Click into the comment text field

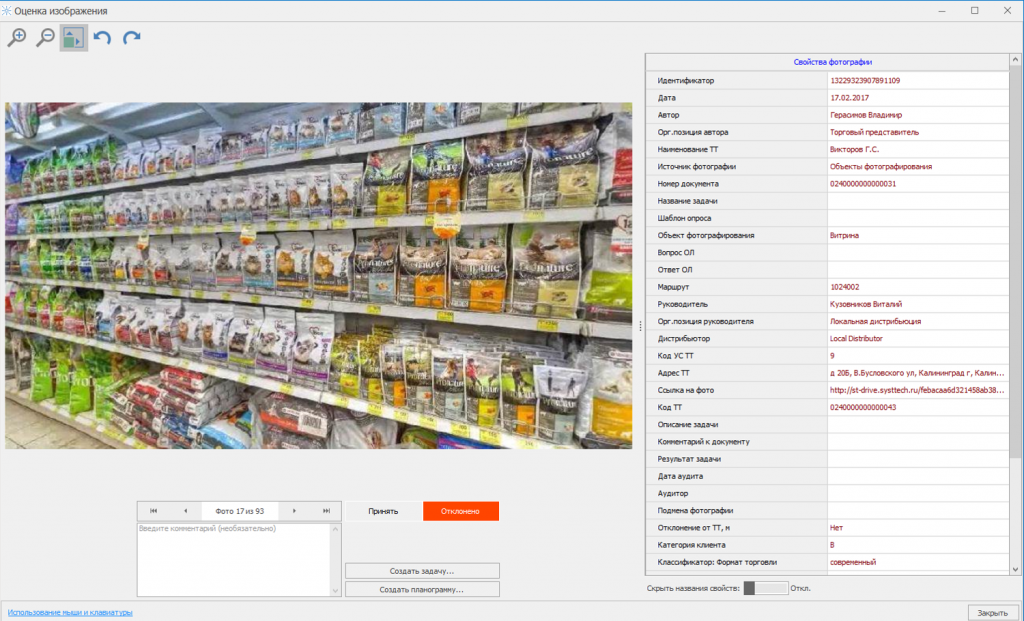pos(234,559)
